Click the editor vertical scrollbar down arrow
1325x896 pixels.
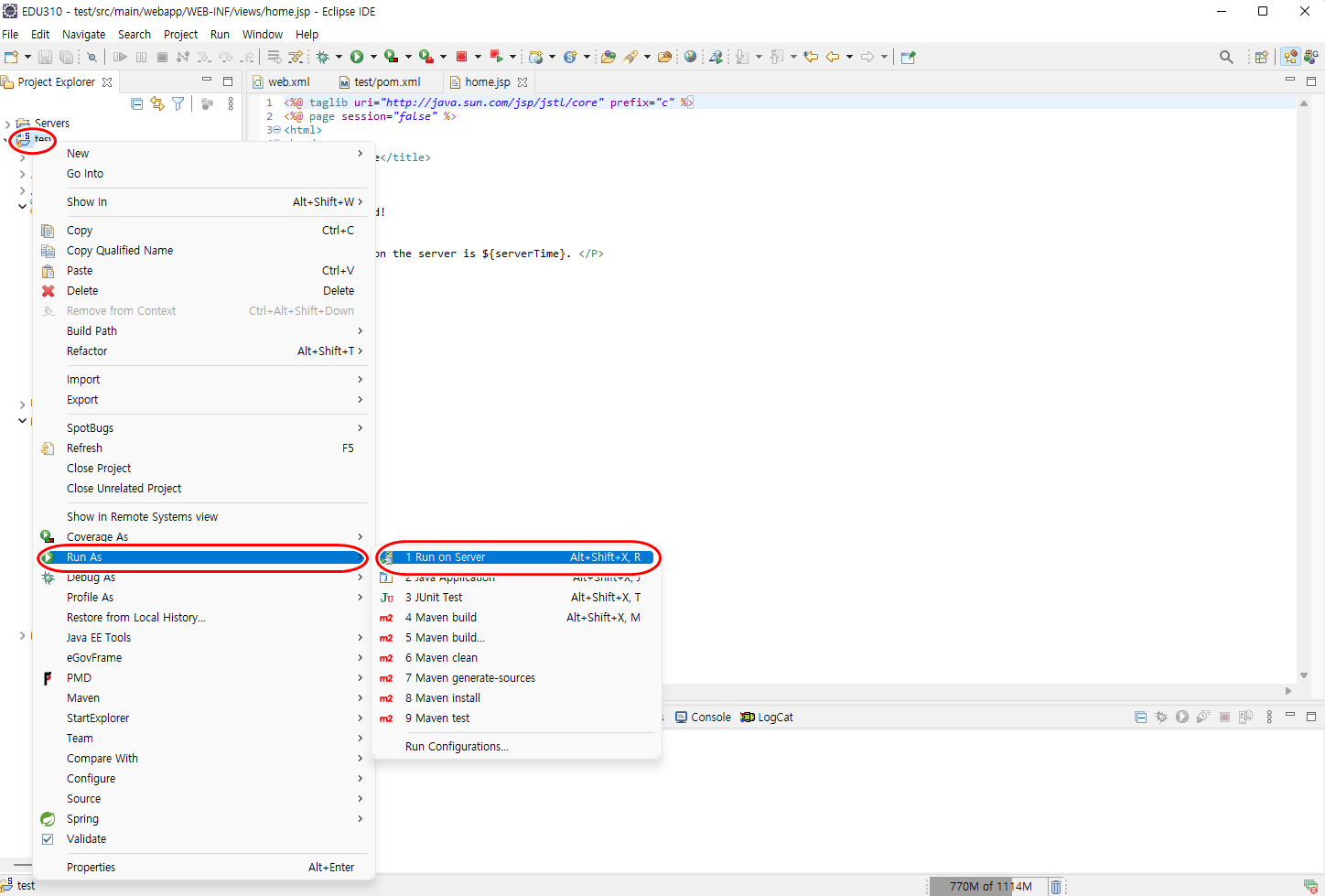coord(1304,675)
